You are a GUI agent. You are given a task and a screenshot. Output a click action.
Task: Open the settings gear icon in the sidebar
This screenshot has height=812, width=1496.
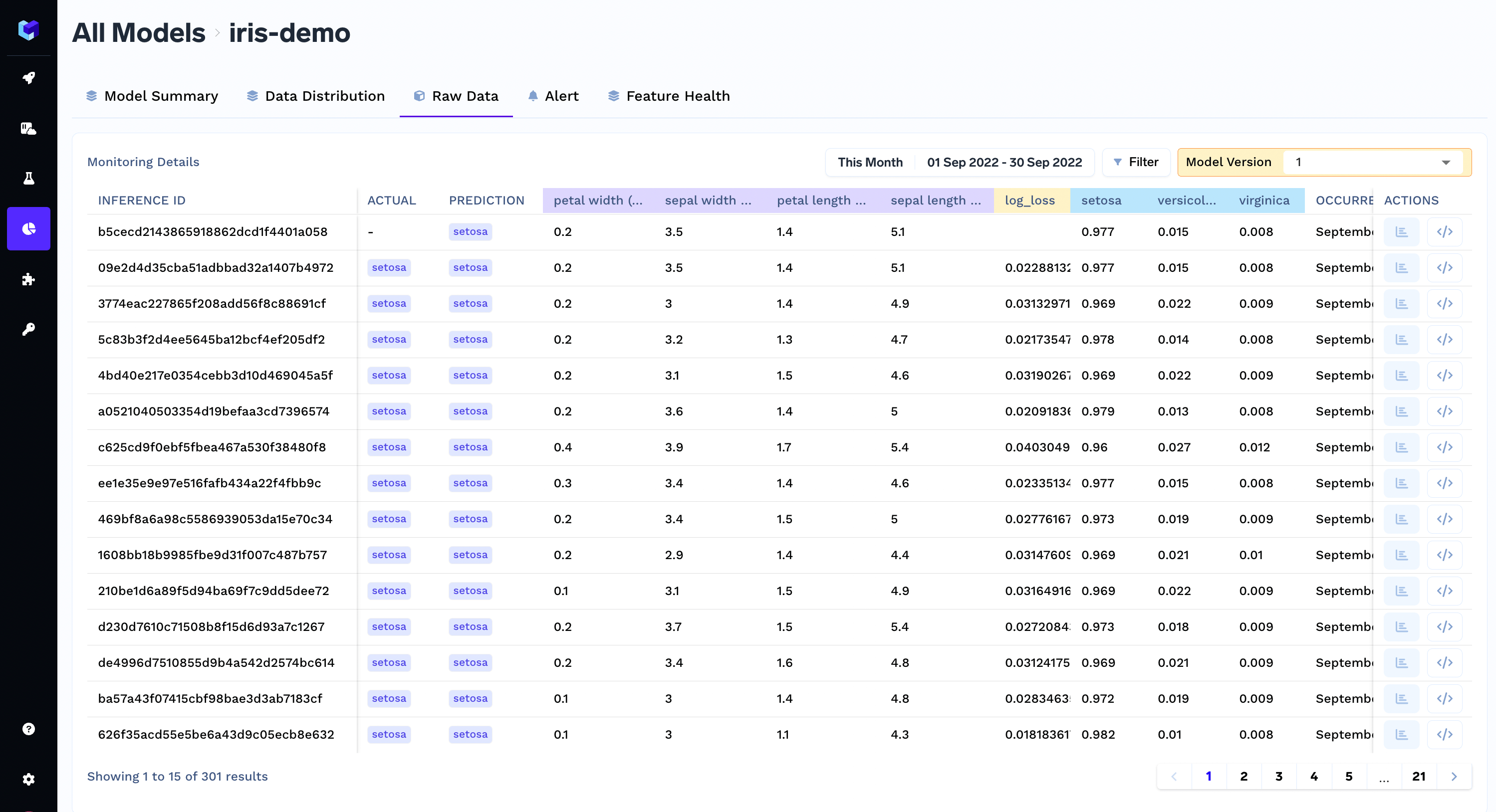(28, 779)
